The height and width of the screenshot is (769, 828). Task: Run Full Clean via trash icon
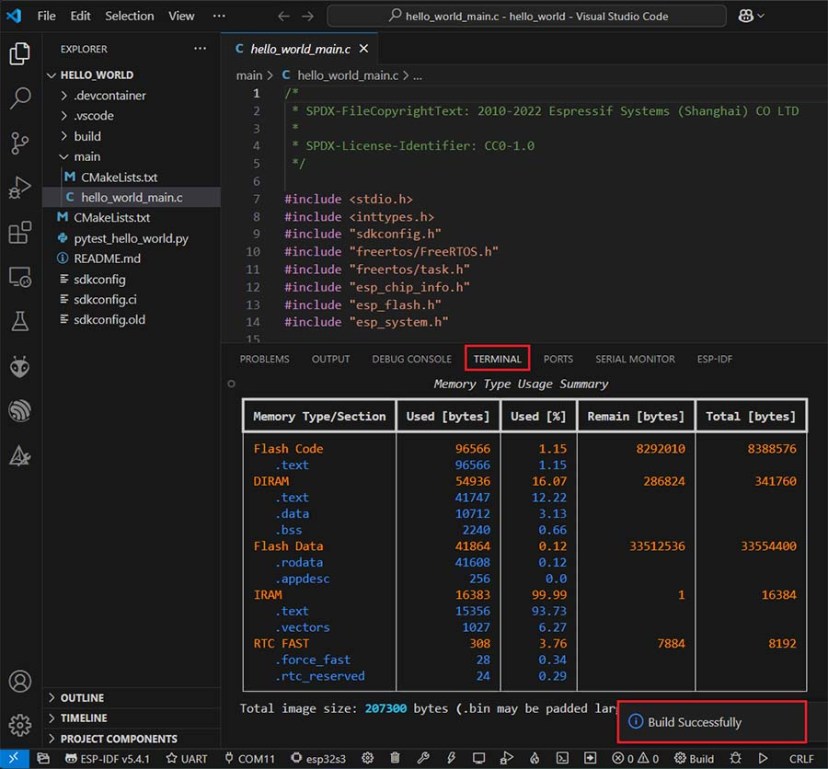395,758
